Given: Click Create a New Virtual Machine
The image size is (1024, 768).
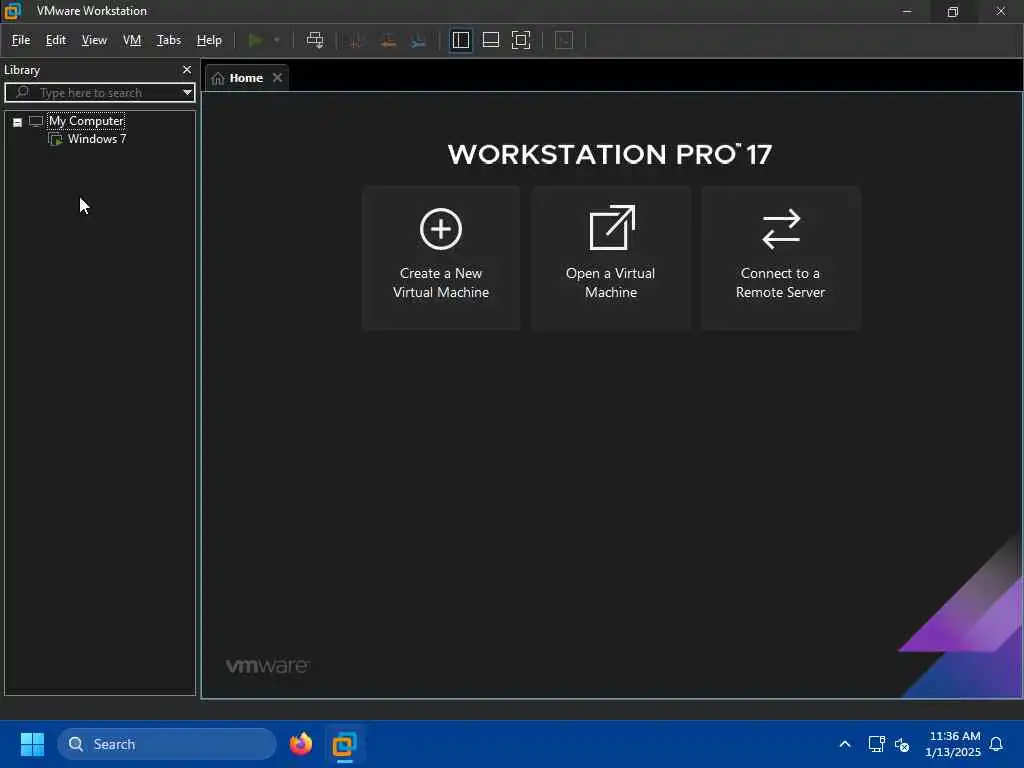Looking at the screenshot, I should tap(441, 258).
